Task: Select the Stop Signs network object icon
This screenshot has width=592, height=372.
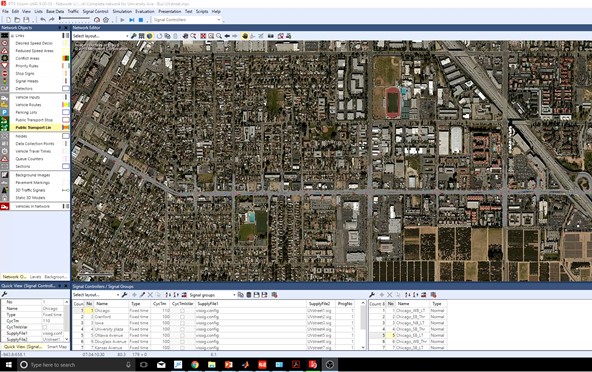Action: [x=5, y=73]
